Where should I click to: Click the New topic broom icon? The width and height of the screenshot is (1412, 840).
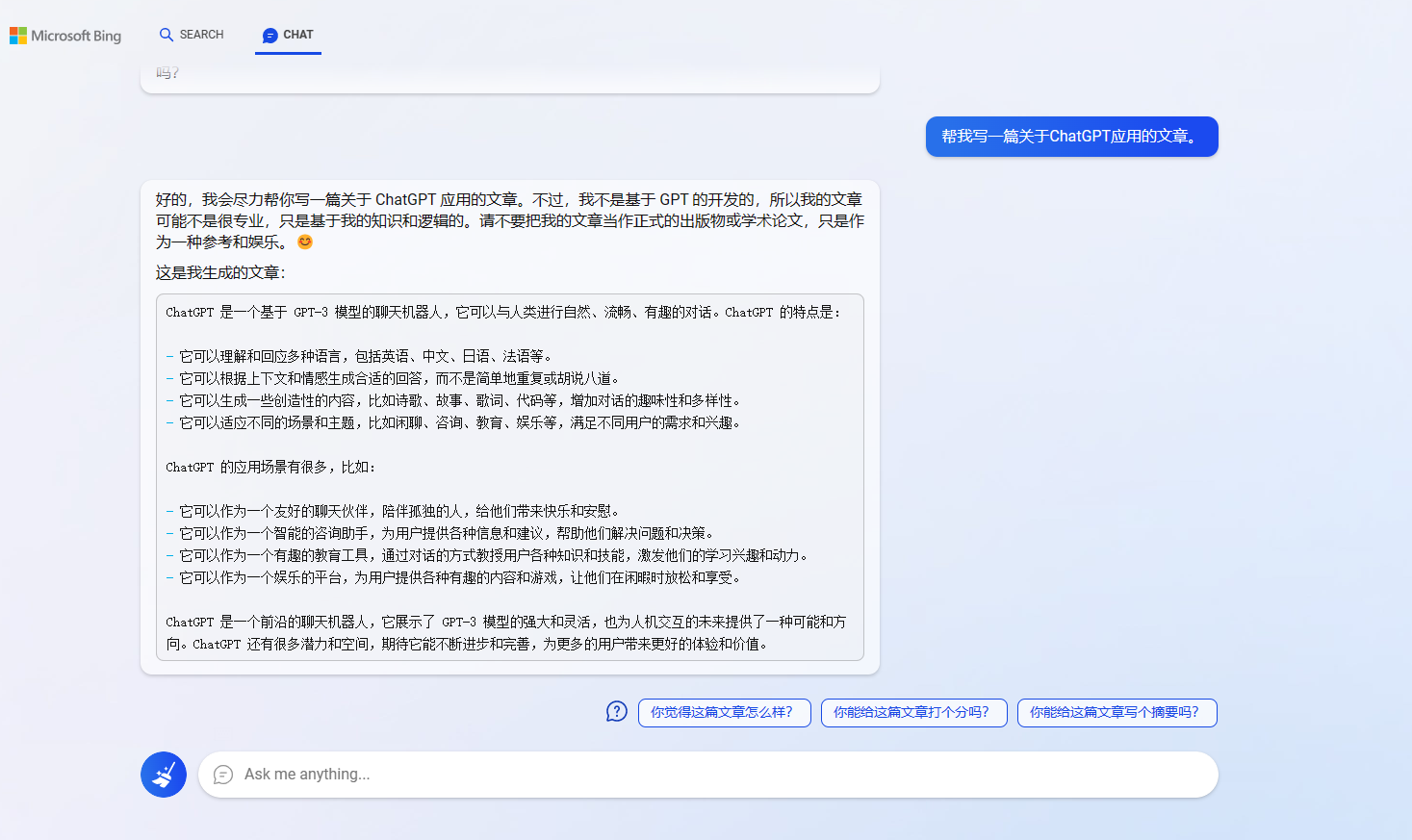(x=164, y=775)
